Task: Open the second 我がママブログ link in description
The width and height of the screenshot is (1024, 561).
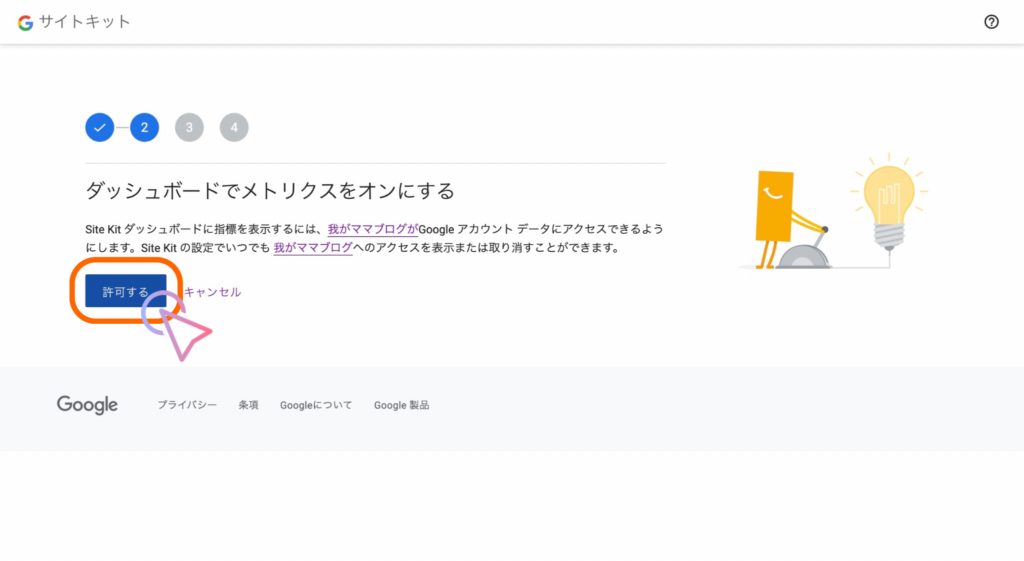Action: (x=313, y=248)
